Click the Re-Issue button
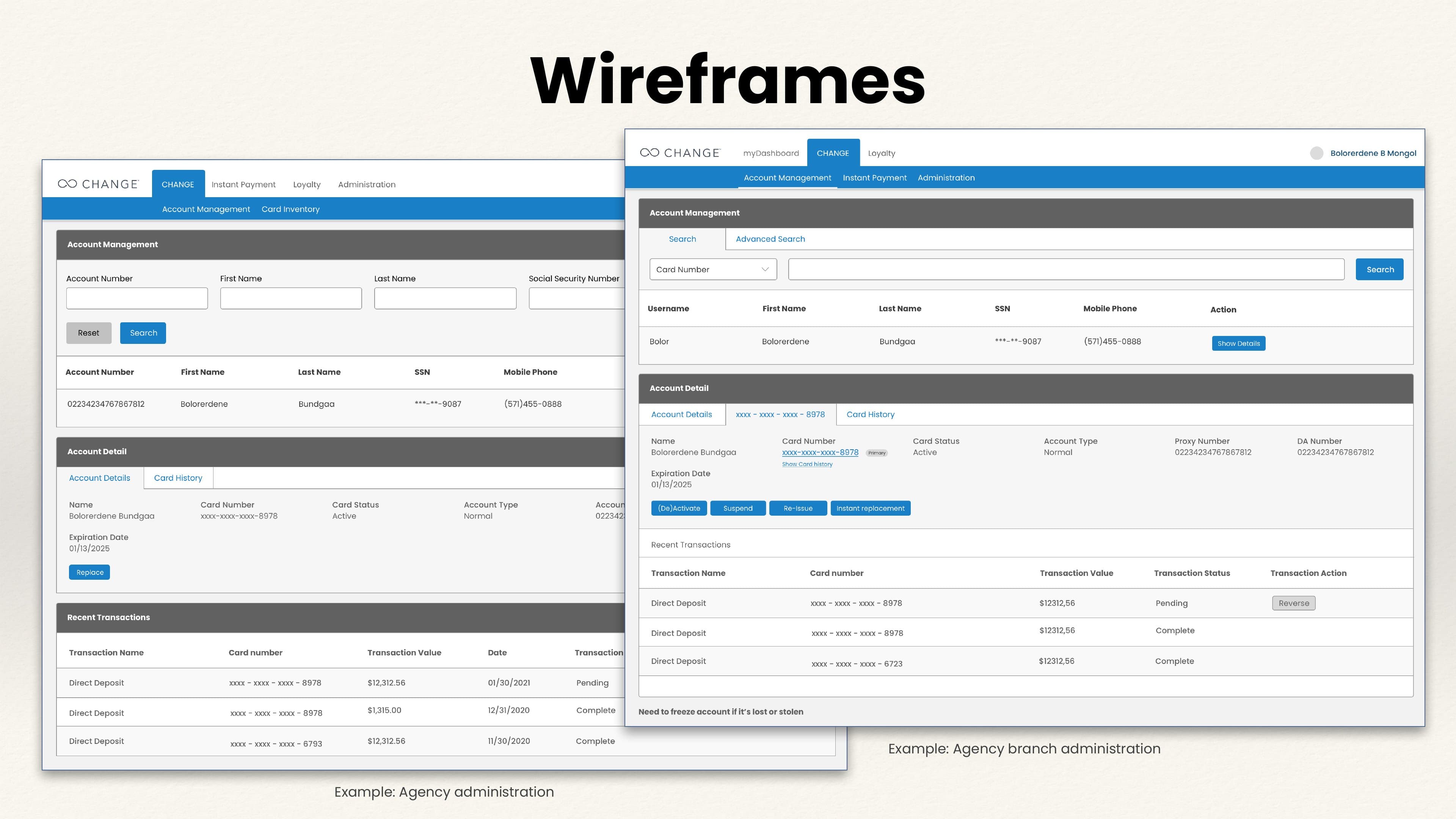The height and width of the screenshot is (819, 1456). click(x=797, y=508)
